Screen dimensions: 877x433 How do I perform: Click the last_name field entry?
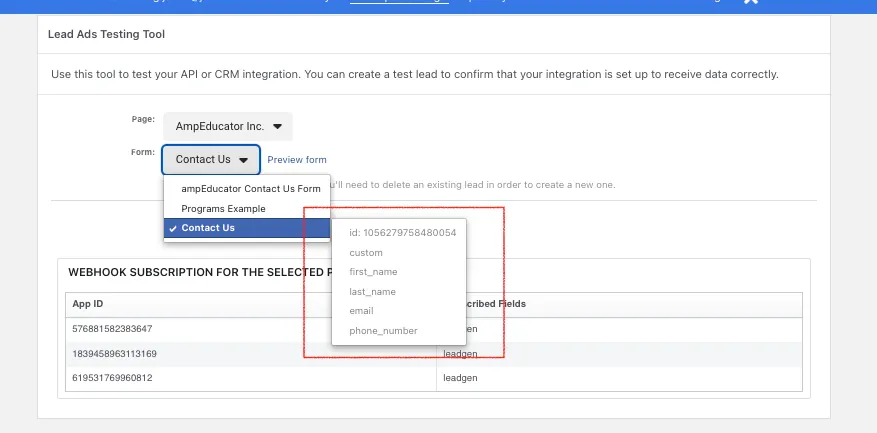tap(372, 291)
